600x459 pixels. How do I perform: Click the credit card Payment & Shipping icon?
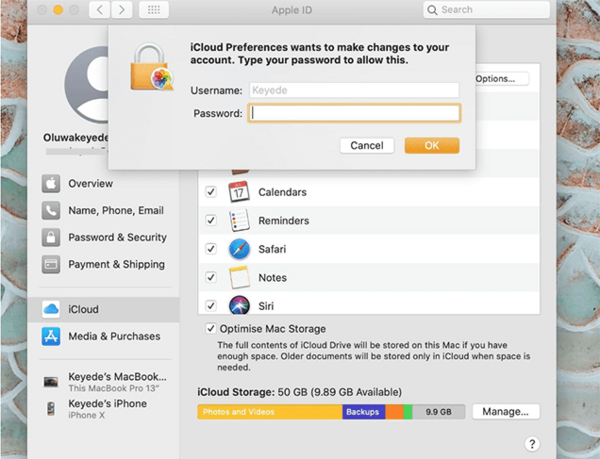51,264
